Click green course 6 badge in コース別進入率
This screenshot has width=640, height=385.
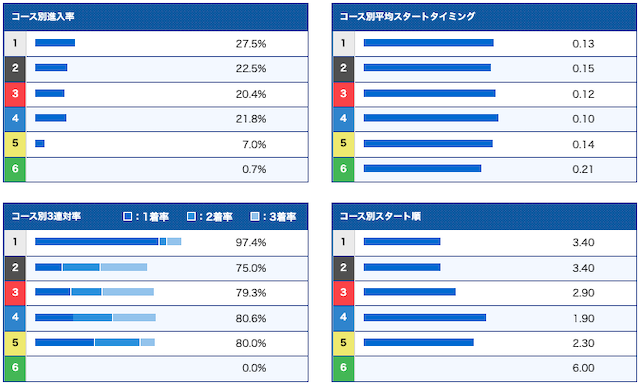point(15,169)
